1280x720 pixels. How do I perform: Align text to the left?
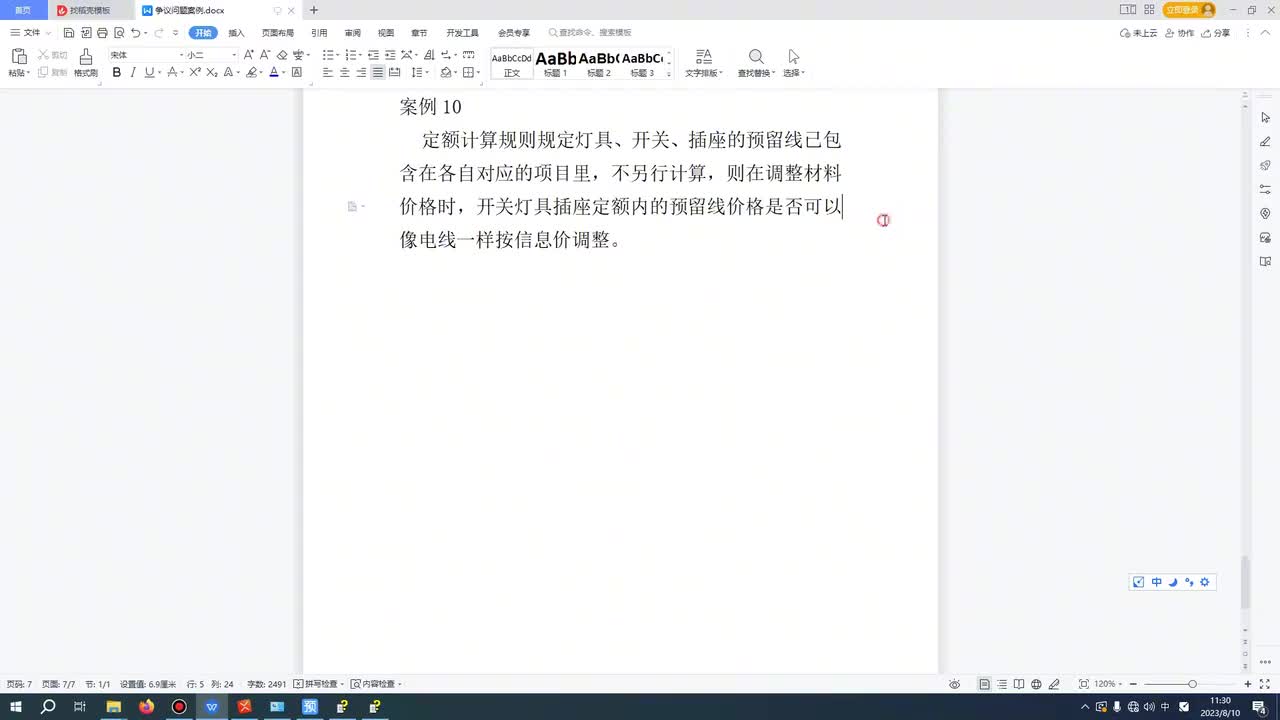(327, 73)
